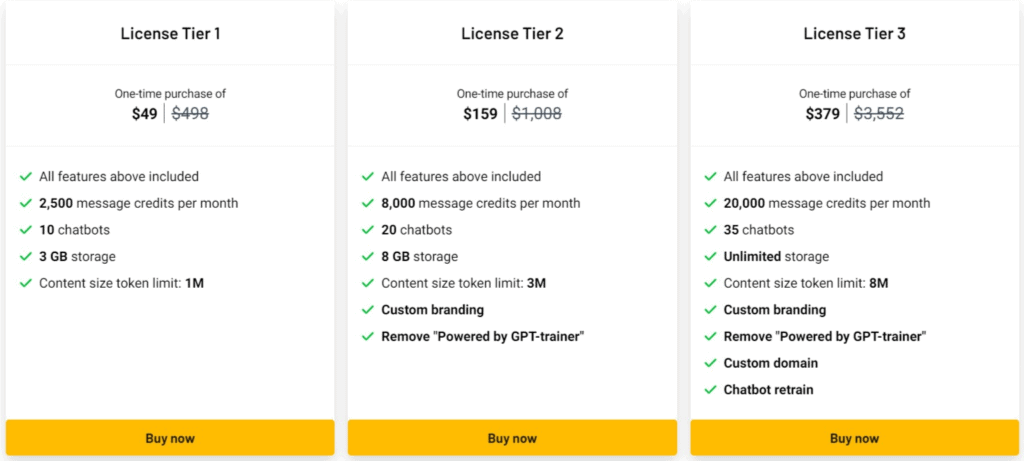Click checkmark next to 10 chatbots
Screen dimensions: 1024x461
pos(26,230)
